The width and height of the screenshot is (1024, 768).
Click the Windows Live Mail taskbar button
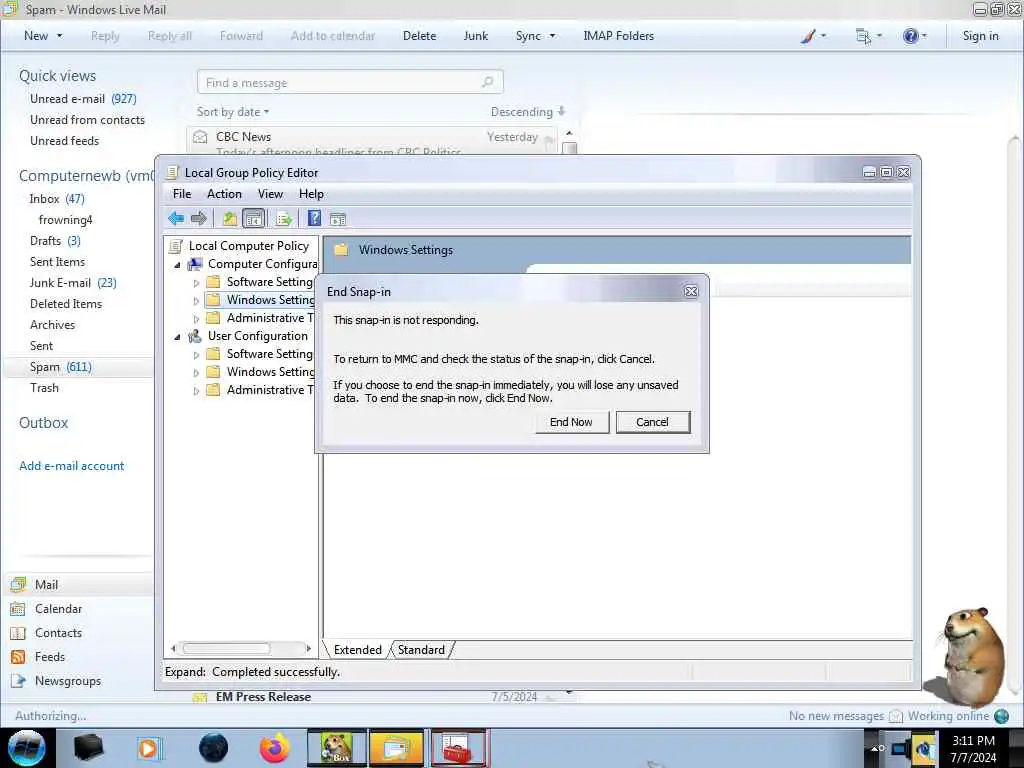396,748
